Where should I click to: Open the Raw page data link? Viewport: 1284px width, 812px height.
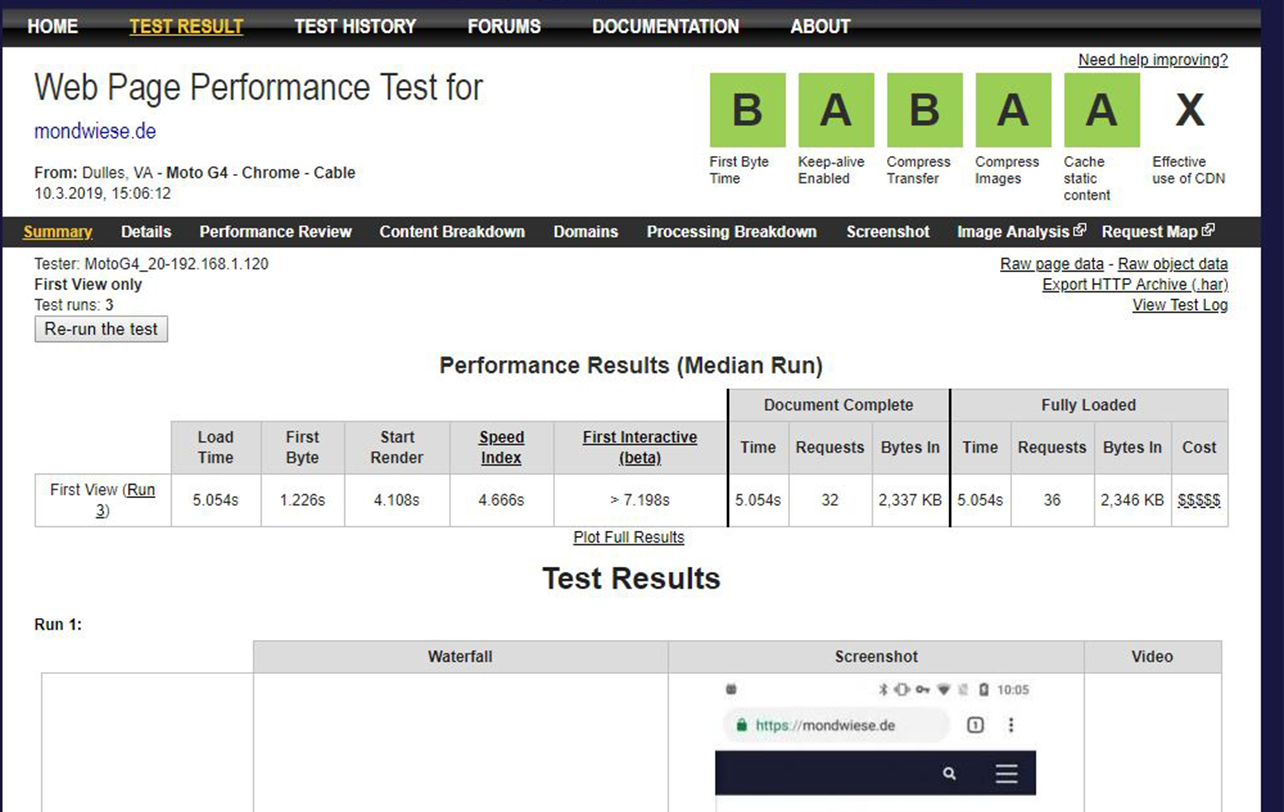coord(1052,264)
